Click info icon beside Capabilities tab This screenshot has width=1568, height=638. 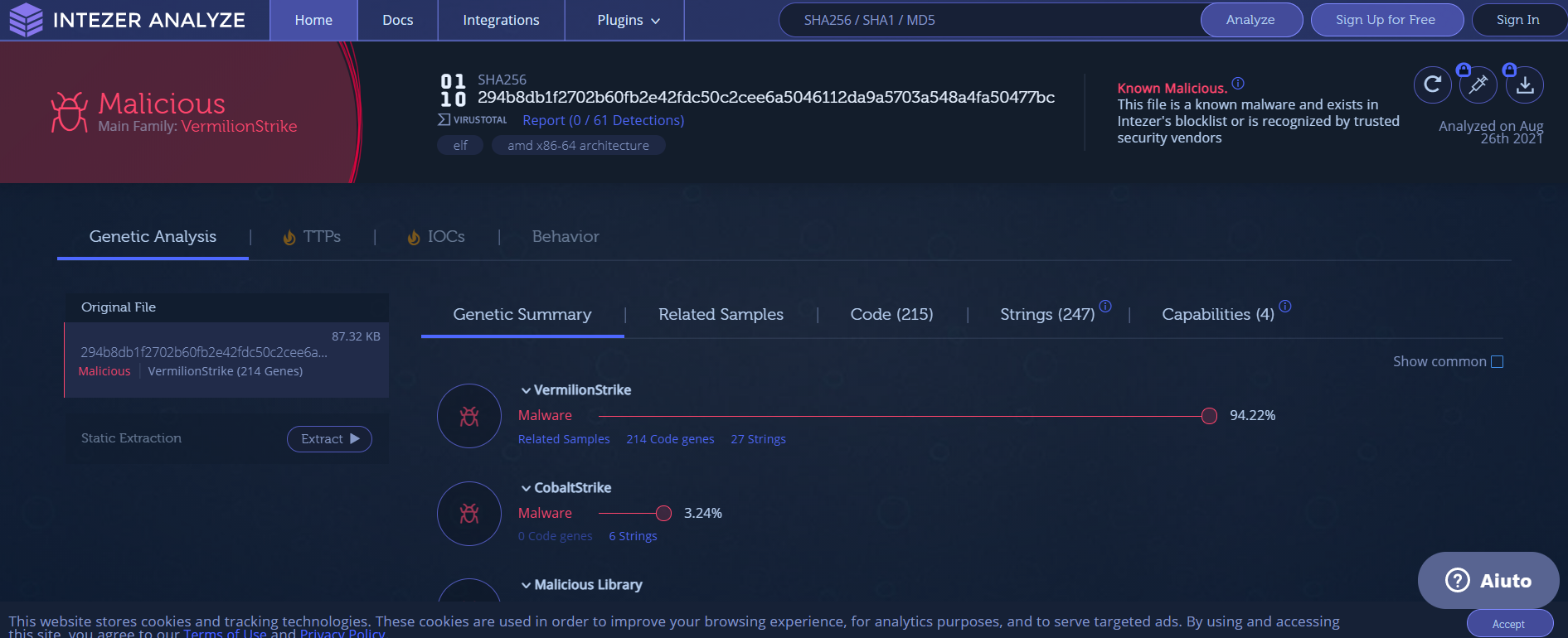(x=1285, y=307)
